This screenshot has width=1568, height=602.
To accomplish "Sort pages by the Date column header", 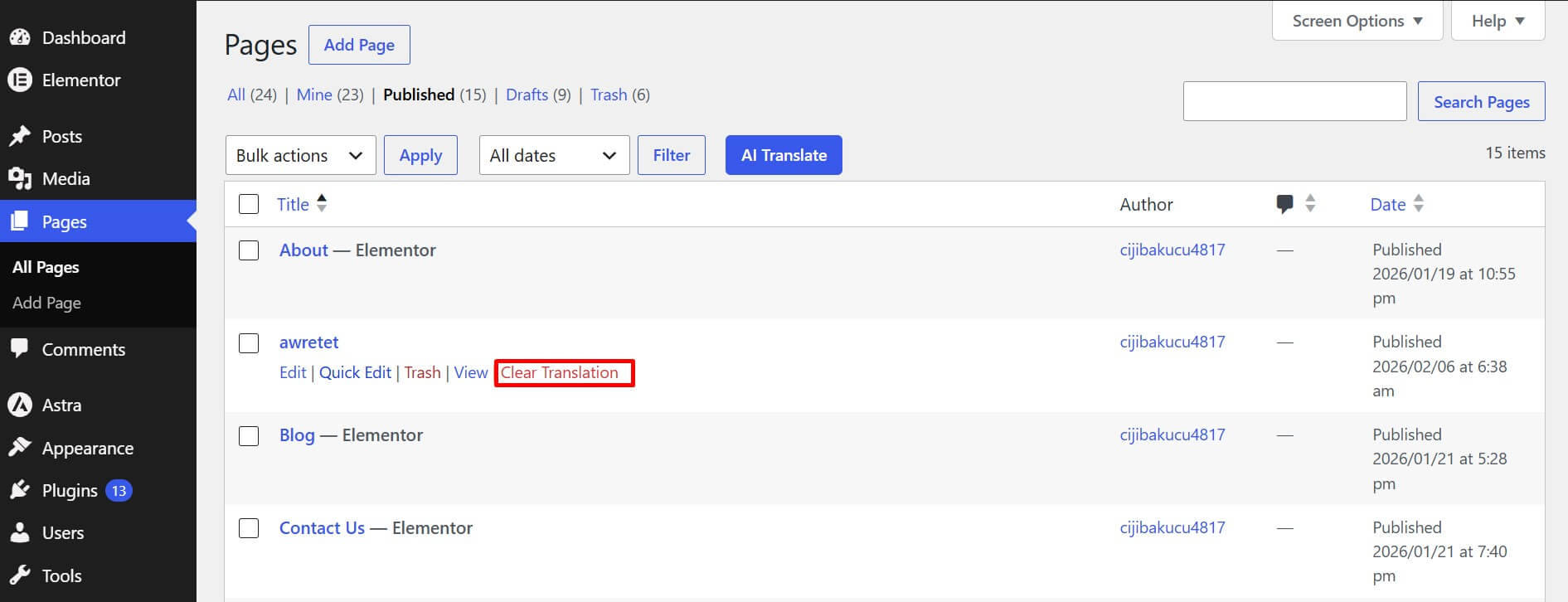I will (1388, 204).
